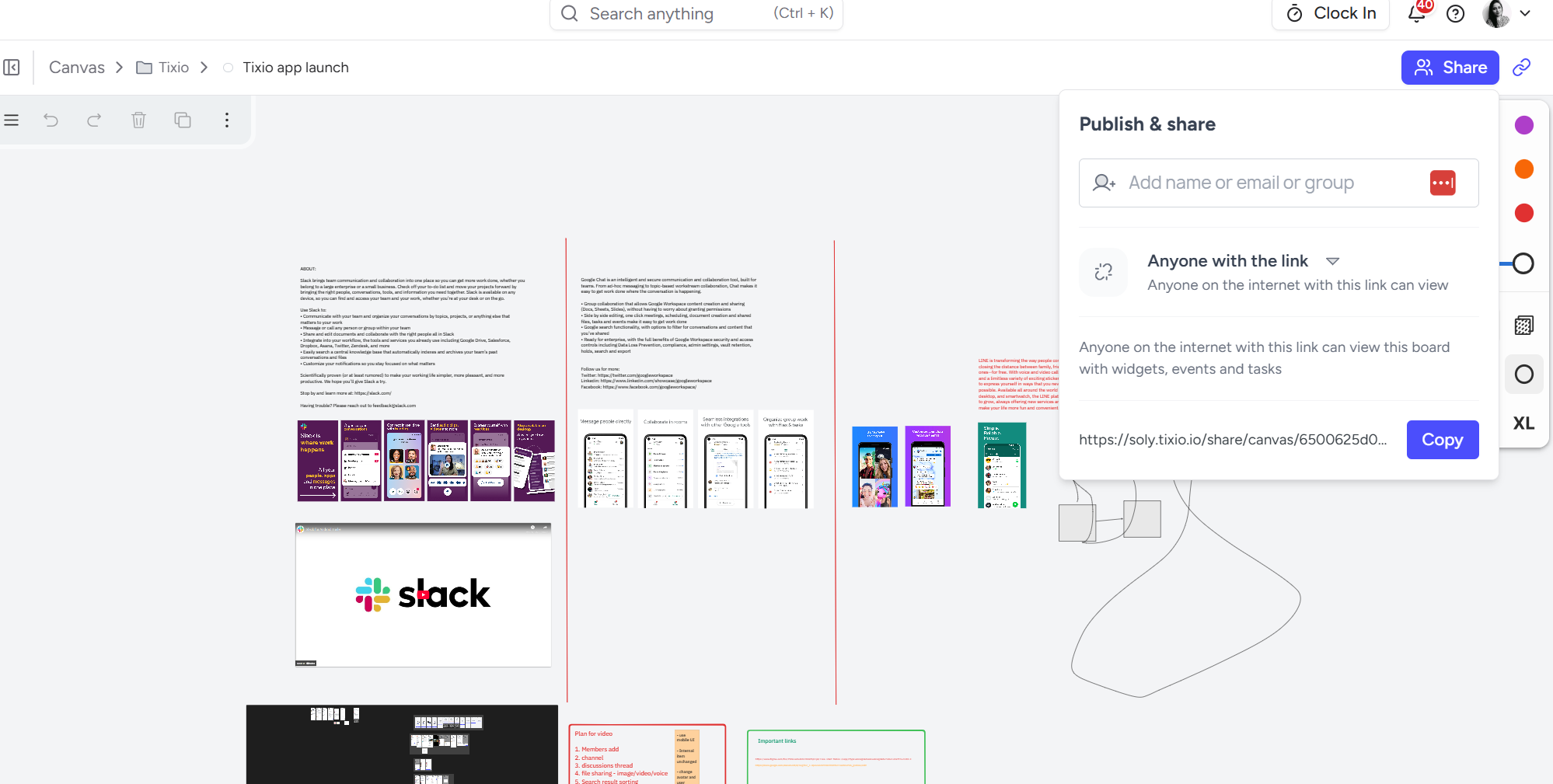Choose the XL size option
This screenshot has height=784, width=1553.
click(x=1523, y=423)
